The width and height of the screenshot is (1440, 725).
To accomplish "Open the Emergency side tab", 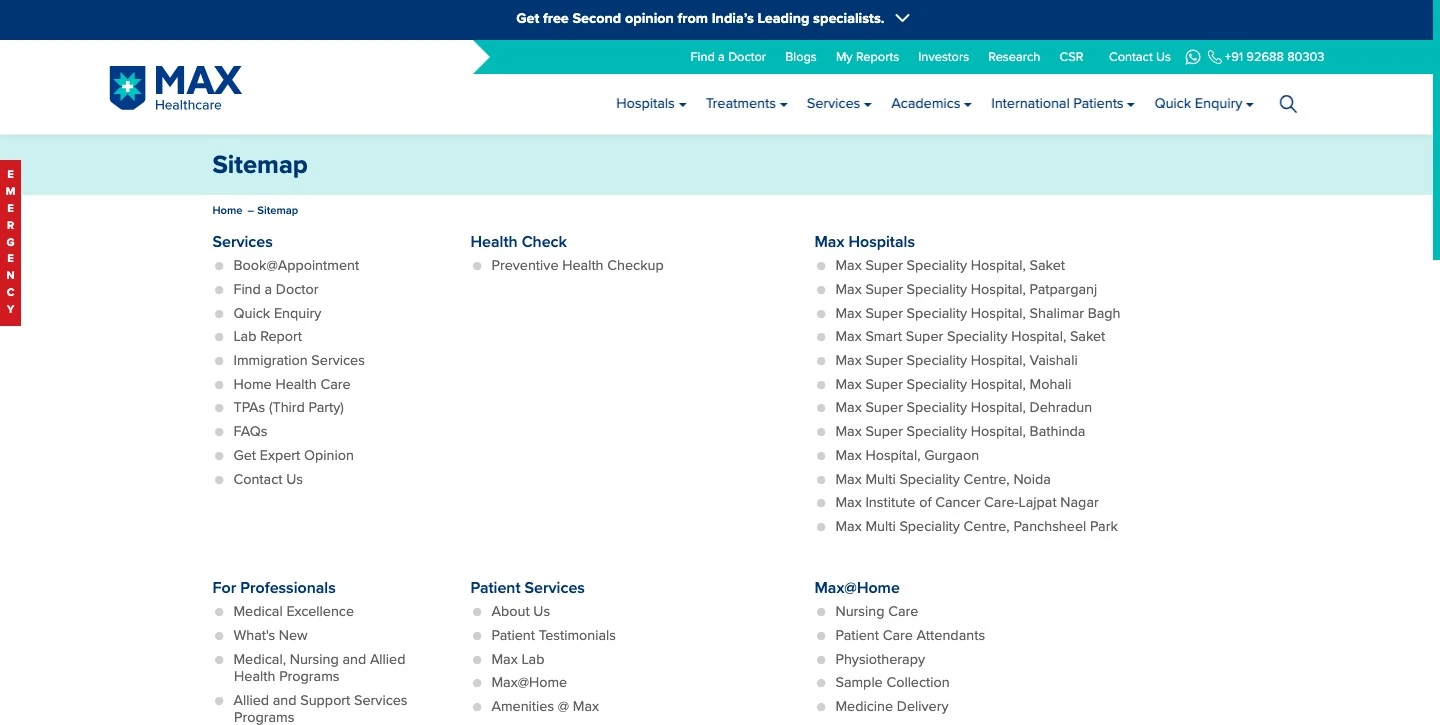I will click(10, 243).
